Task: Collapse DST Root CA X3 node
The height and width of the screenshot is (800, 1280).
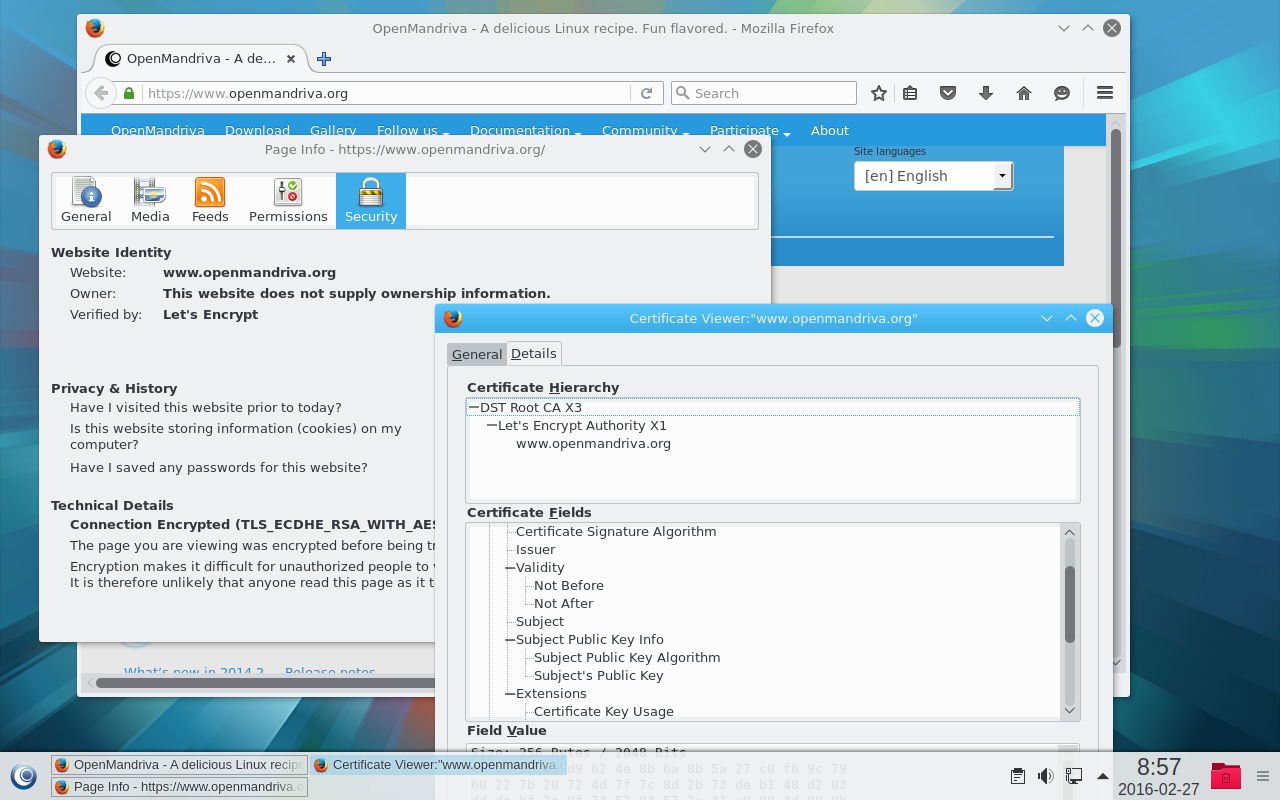Action: 474,408
